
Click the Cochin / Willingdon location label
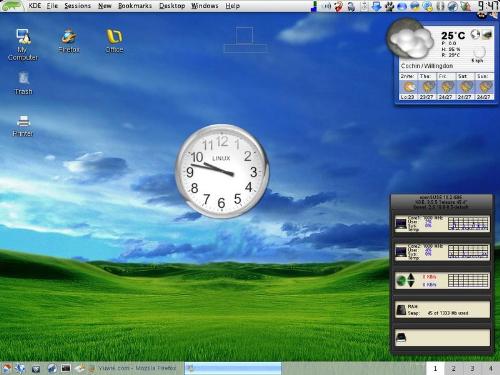click(427, 66)
